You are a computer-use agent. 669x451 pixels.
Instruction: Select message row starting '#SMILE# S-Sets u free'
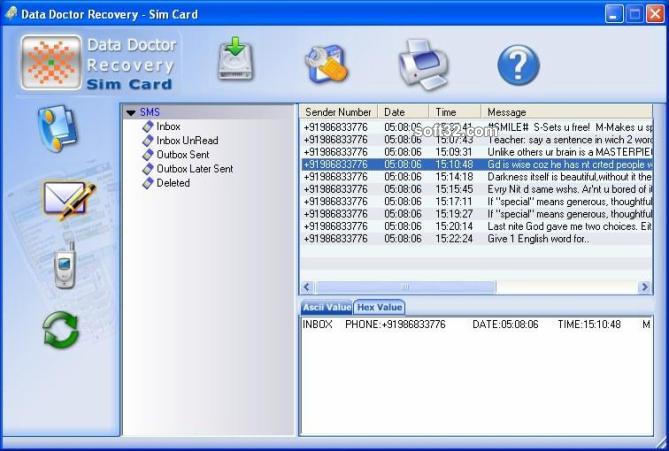(x=477, y=127)
